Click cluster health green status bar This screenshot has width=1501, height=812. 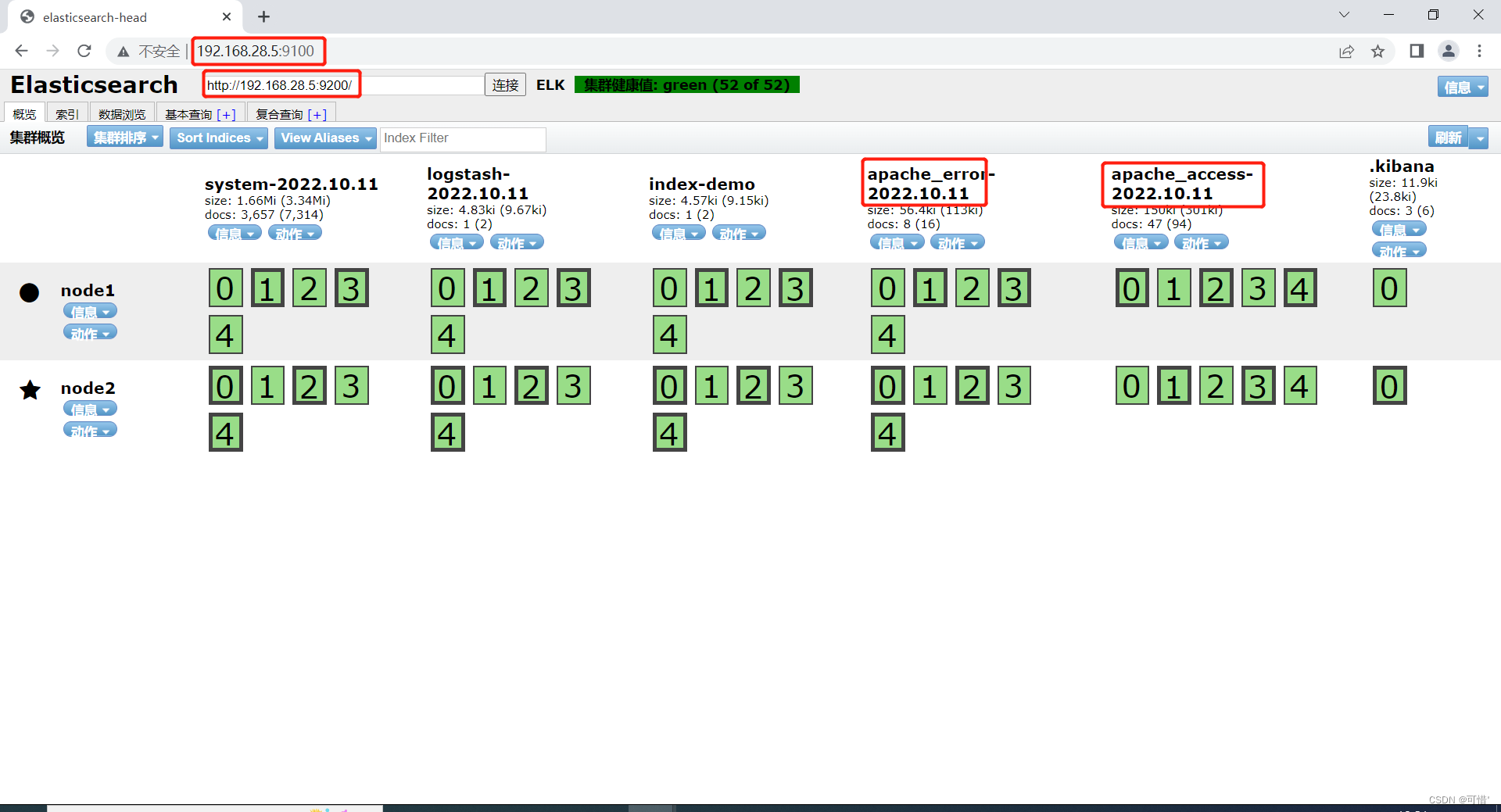(686, 84)
